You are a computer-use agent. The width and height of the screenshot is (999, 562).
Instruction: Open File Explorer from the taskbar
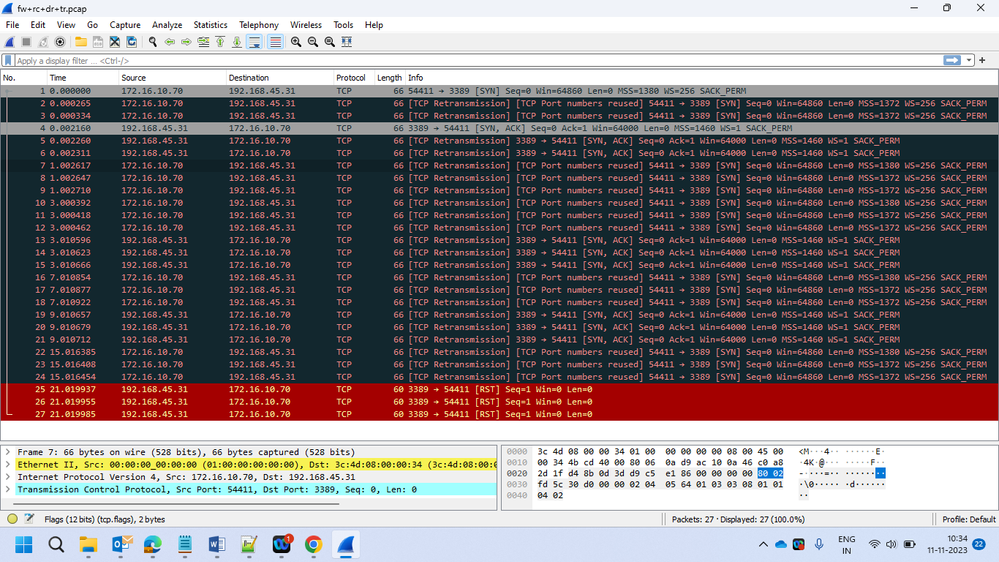point(88,545)
